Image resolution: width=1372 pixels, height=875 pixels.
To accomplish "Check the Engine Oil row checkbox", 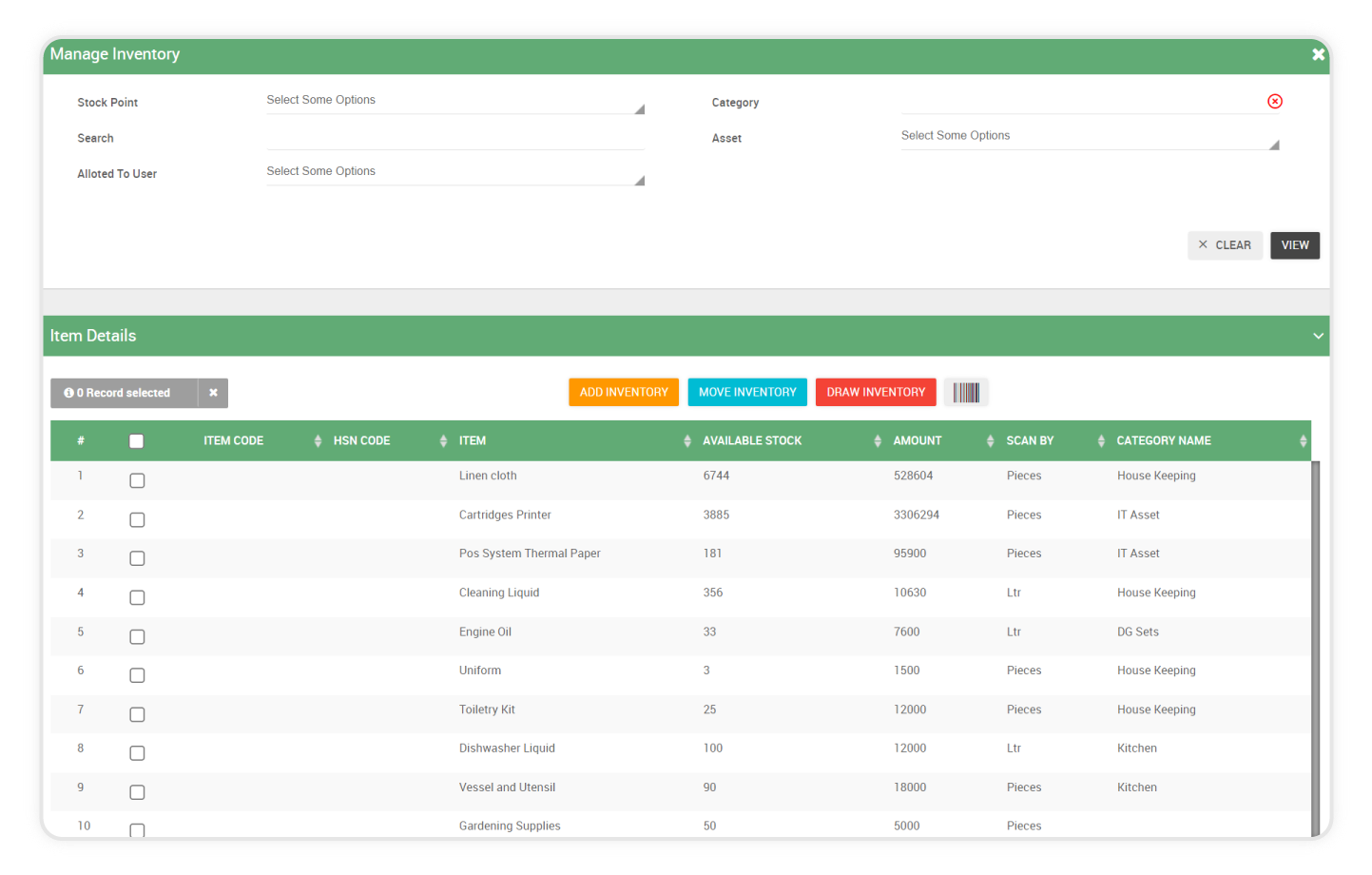I will click(137, 636).
